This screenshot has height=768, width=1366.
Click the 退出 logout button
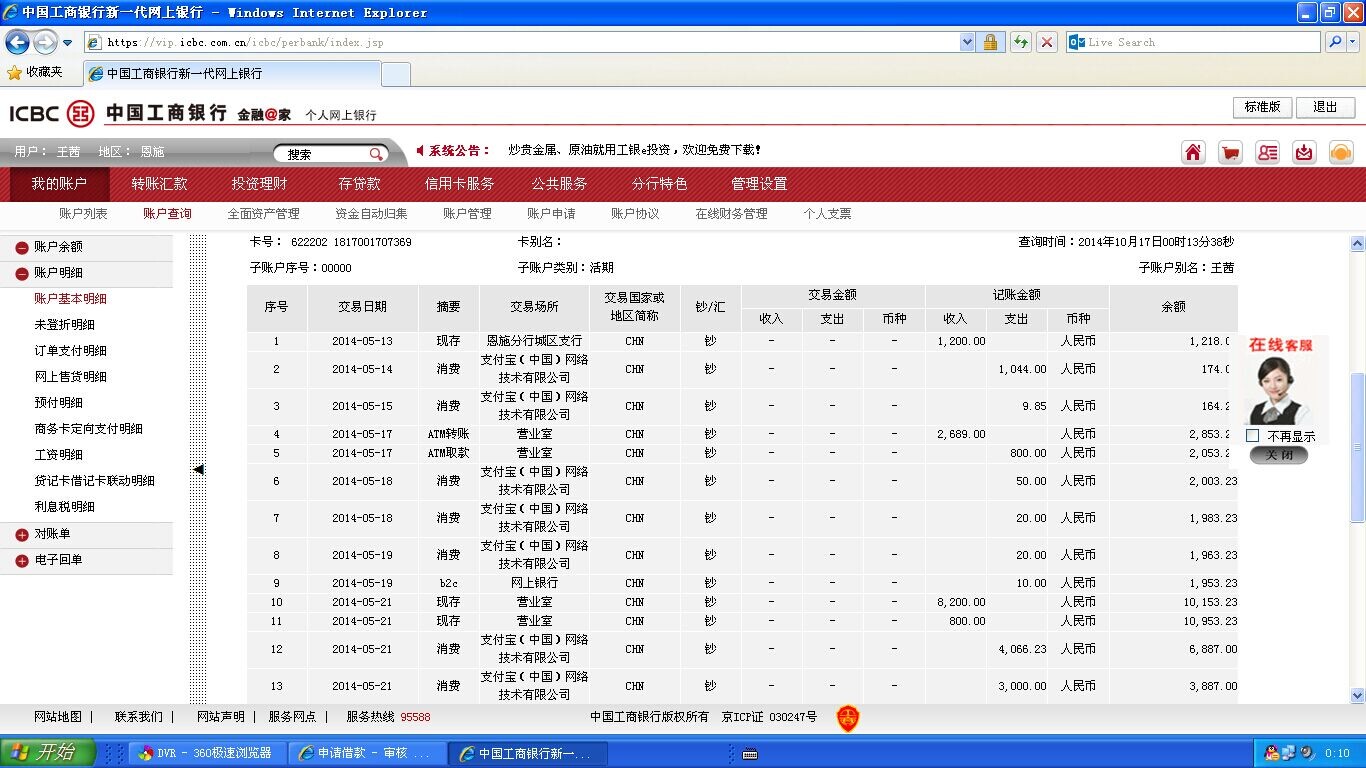1325,107
